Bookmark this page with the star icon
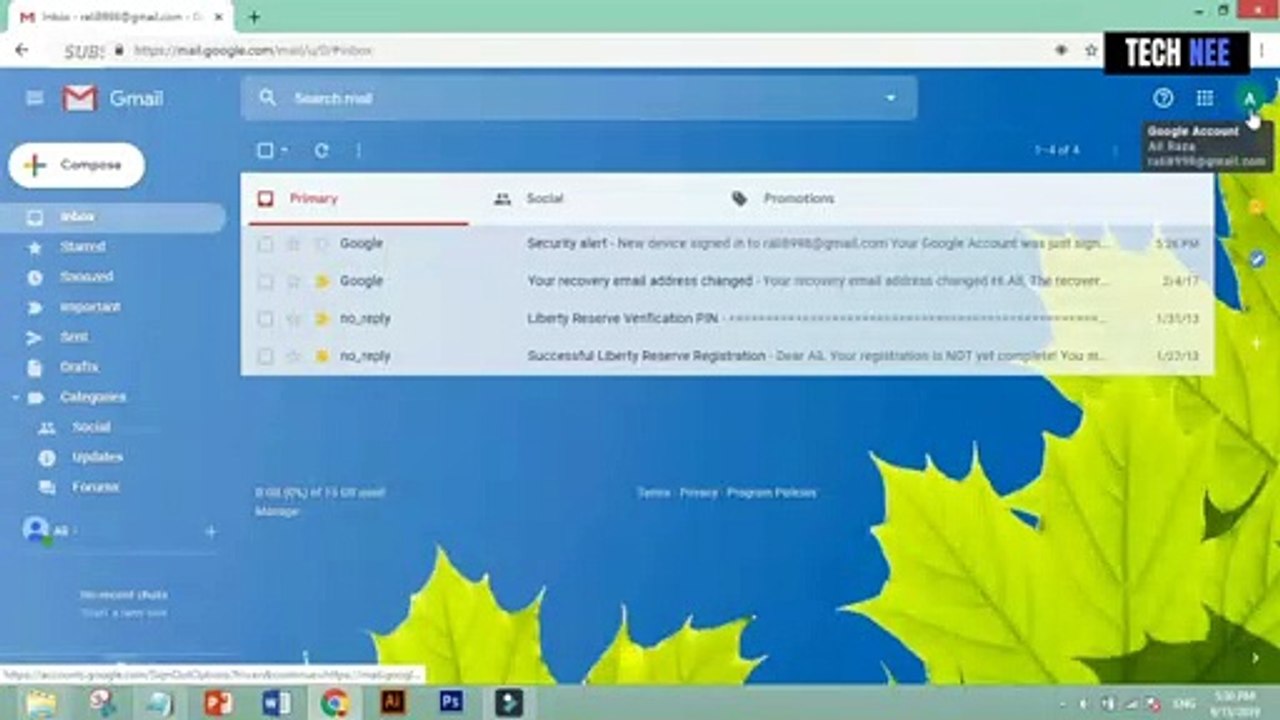Screen dimensions: 1280x720 coord(1091,50)
